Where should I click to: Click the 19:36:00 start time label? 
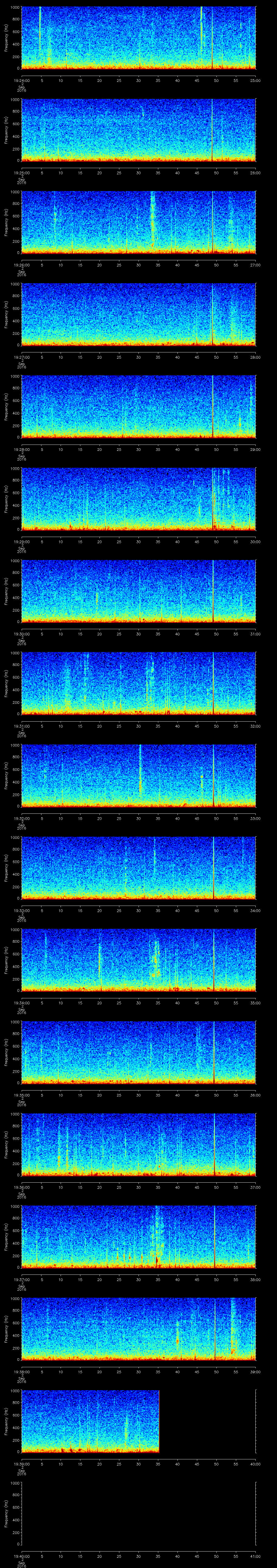21,1187
